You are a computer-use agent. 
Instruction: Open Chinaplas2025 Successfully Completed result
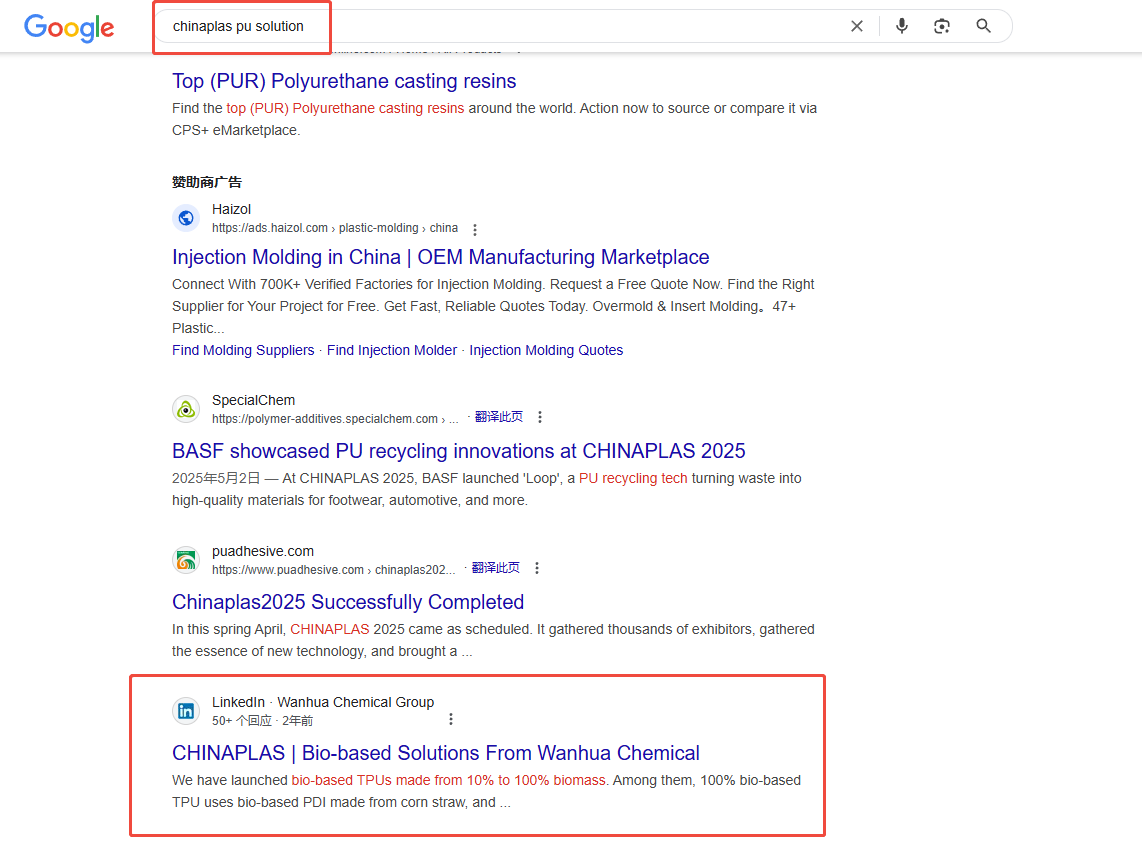(348, 602)
